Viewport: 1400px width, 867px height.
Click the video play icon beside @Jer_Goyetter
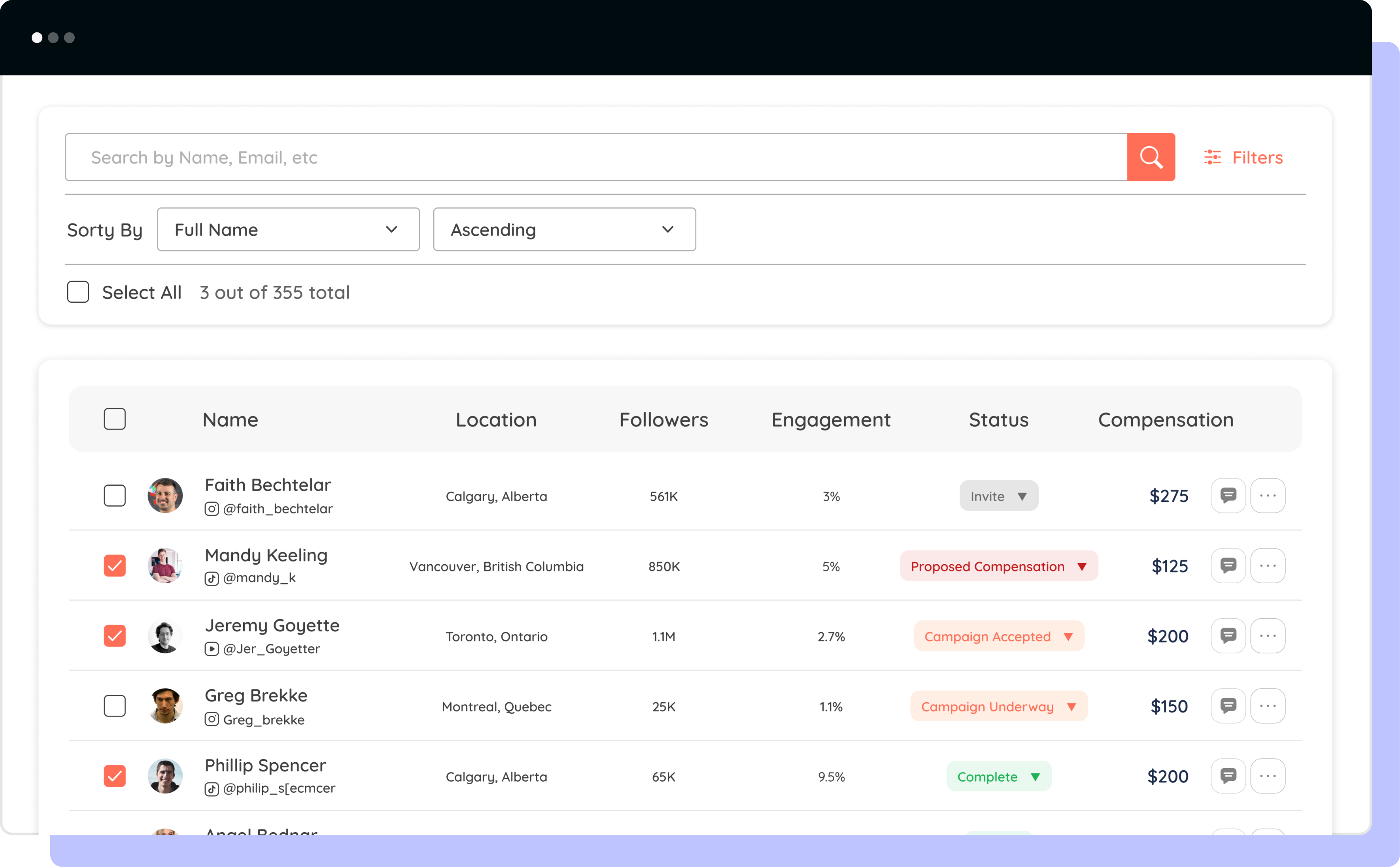click(x=212, y=648)
